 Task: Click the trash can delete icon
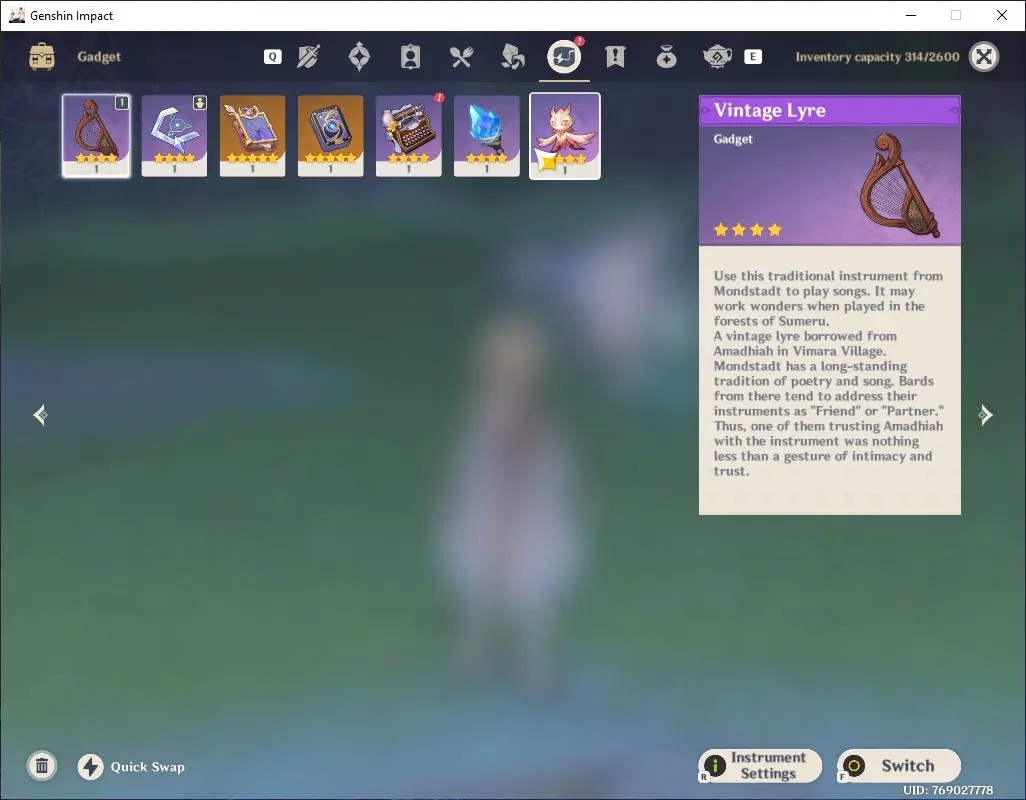click(x=42, y=766)
